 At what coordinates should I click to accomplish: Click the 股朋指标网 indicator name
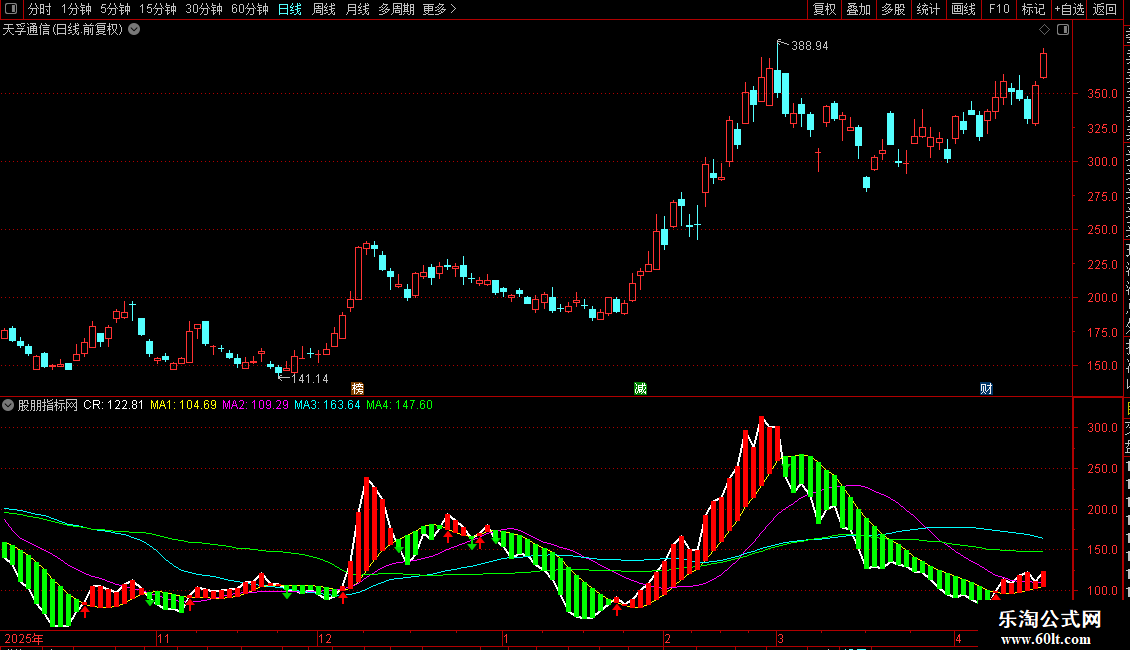click(x=48, y=405)
